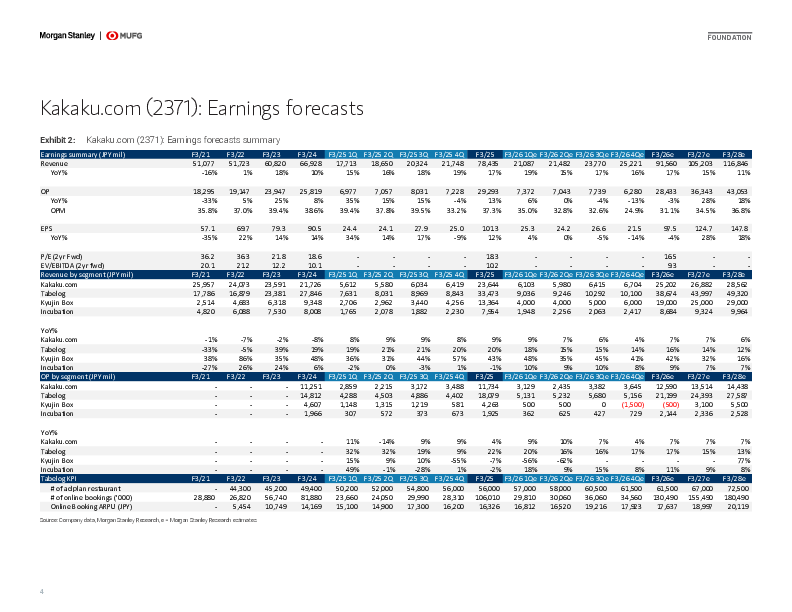Click Kyujin Box OP YoY F3/28e value 77%

coord(744,461)
